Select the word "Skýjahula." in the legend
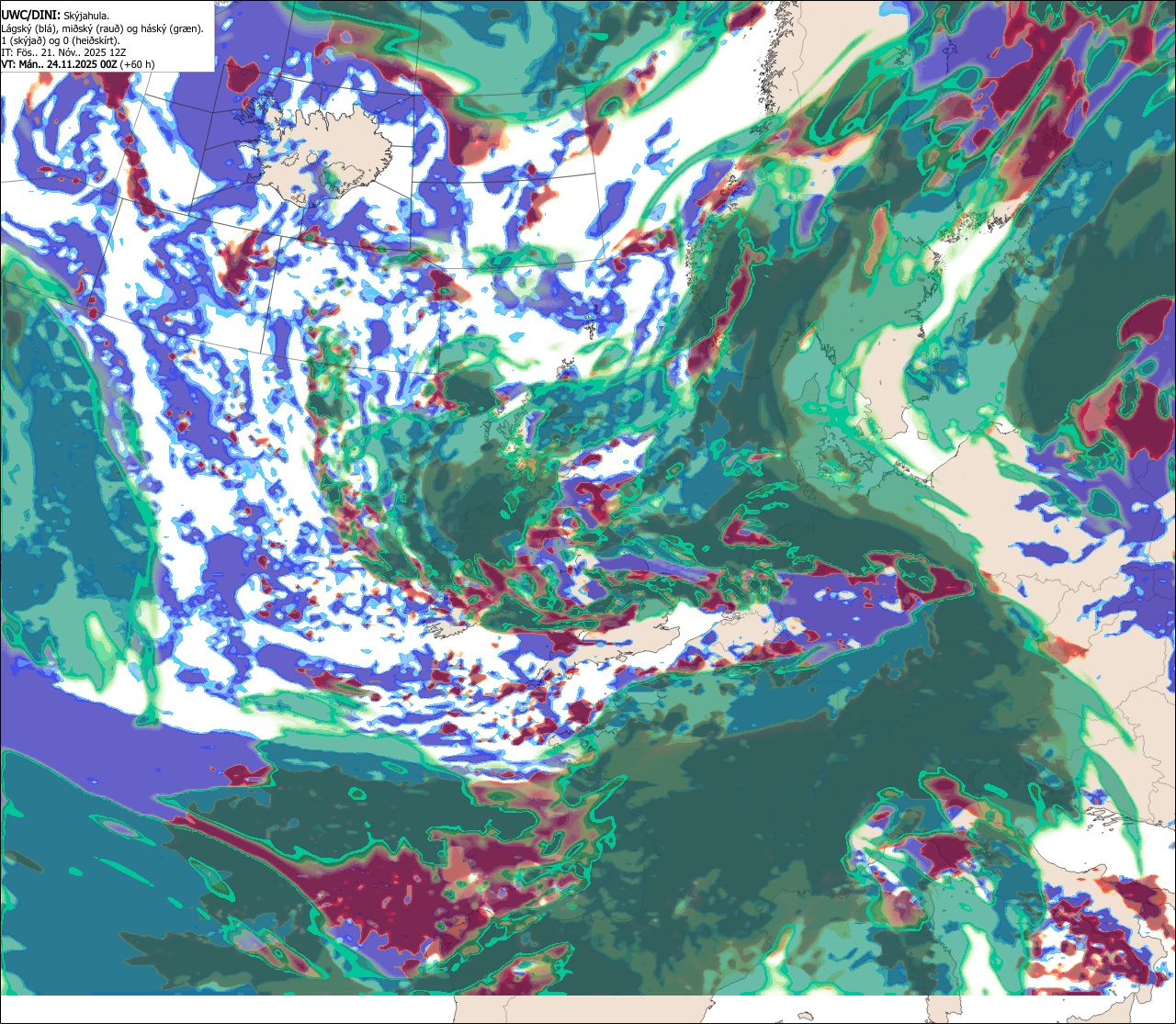The height and width of the screenshot is (1024, 1176). pos(87,16)
